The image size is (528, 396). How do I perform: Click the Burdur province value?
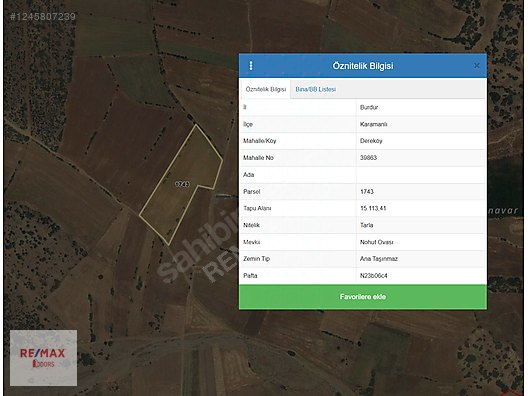coord(369,107)
